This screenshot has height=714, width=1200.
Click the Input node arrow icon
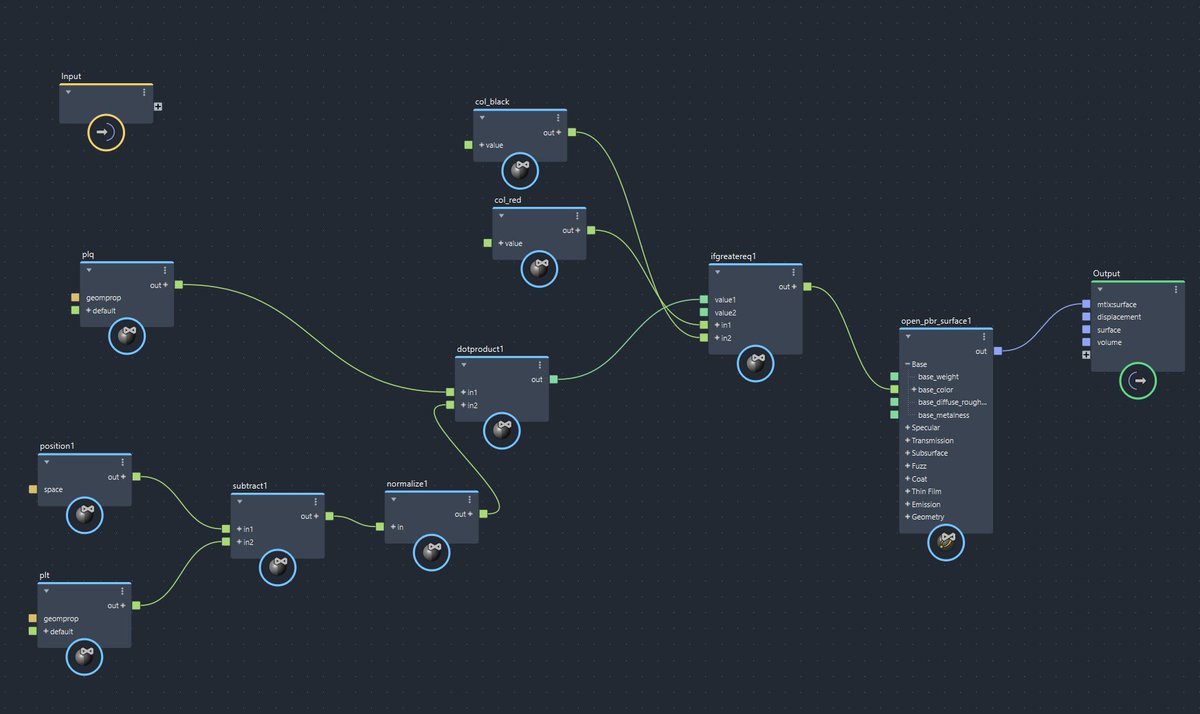(106, 132)
